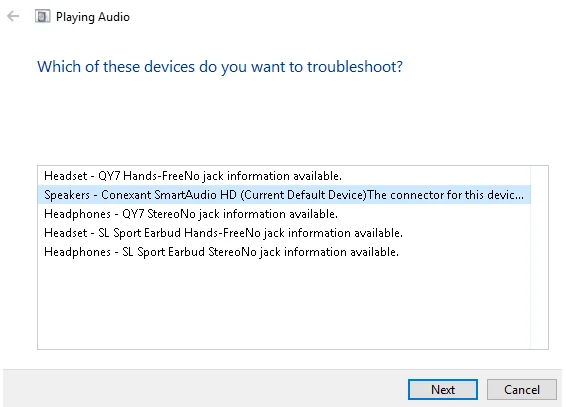This screenshot has height=407, width=566.
Task: Click the 'Which of these devices' heading
Action: pos(220,67)
